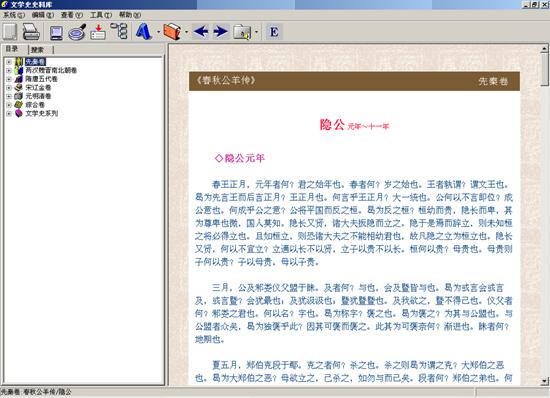Go forward with the right arrow

click(x=221, y=32)
